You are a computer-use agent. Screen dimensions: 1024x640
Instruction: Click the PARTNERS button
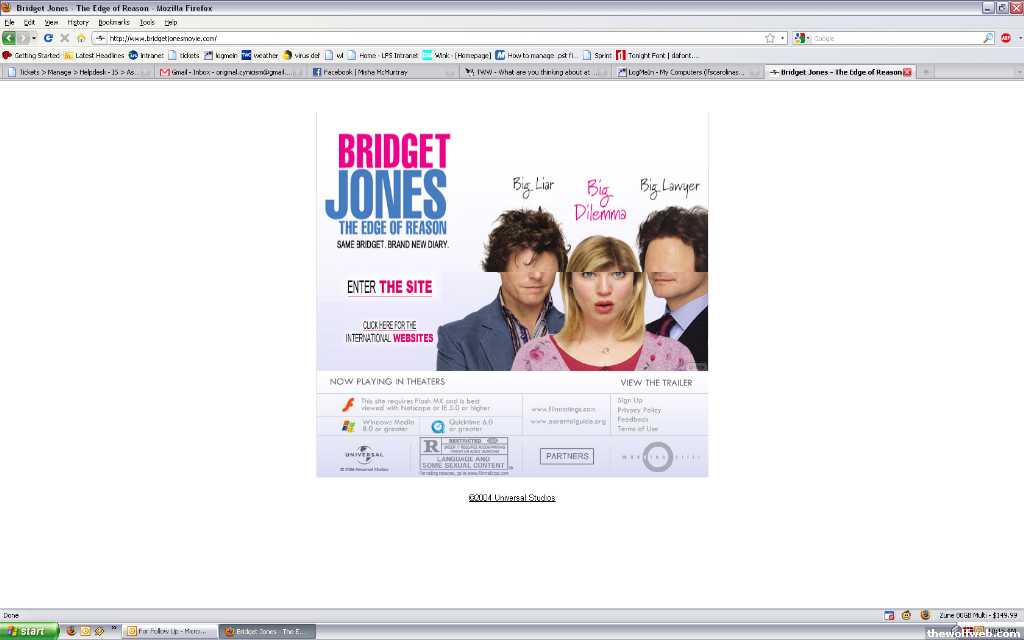pos(567,456)
